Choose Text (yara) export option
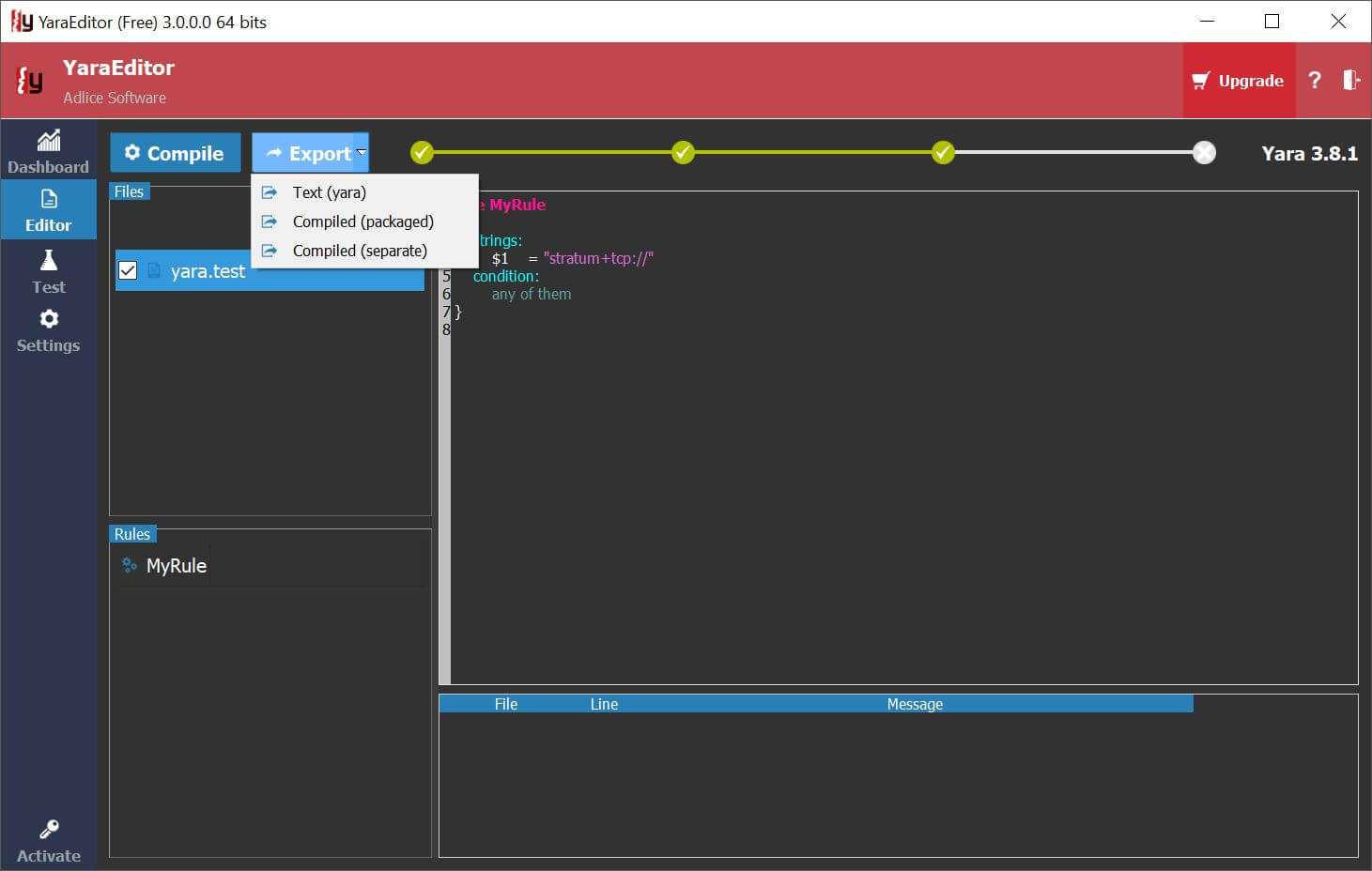This screenshot has height=871, width=1372. point(329,192)
